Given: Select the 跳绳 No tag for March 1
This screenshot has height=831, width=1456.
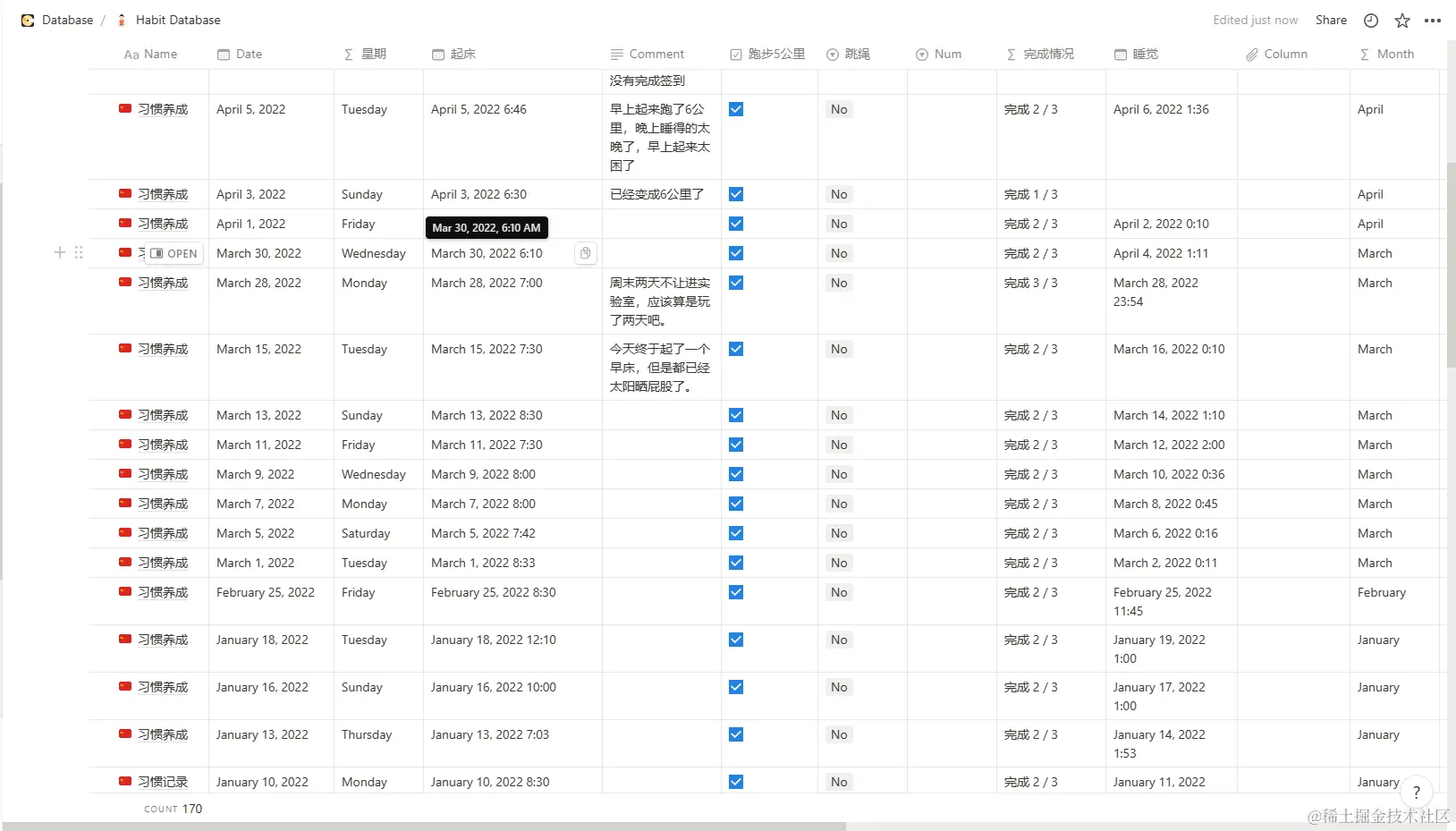Looking at the screenshot, I should (x=839, y=563).
